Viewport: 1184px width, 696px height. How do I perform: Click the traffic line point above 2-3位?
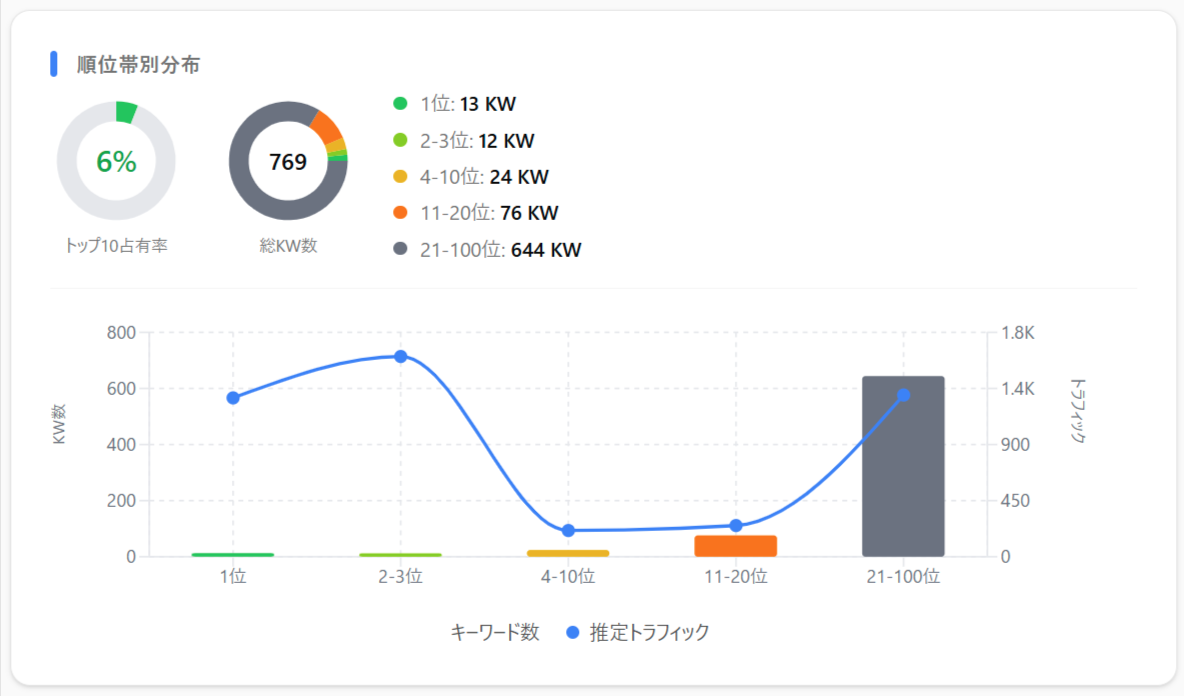(x=400, y=356)
